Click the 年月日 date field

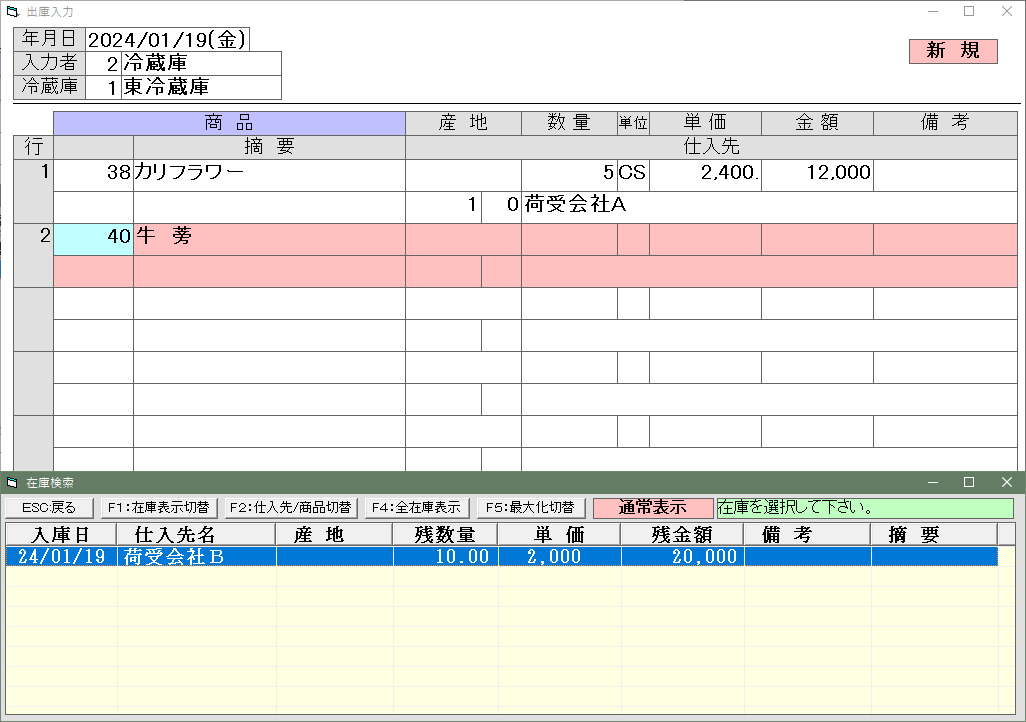(x=166, y=39)
